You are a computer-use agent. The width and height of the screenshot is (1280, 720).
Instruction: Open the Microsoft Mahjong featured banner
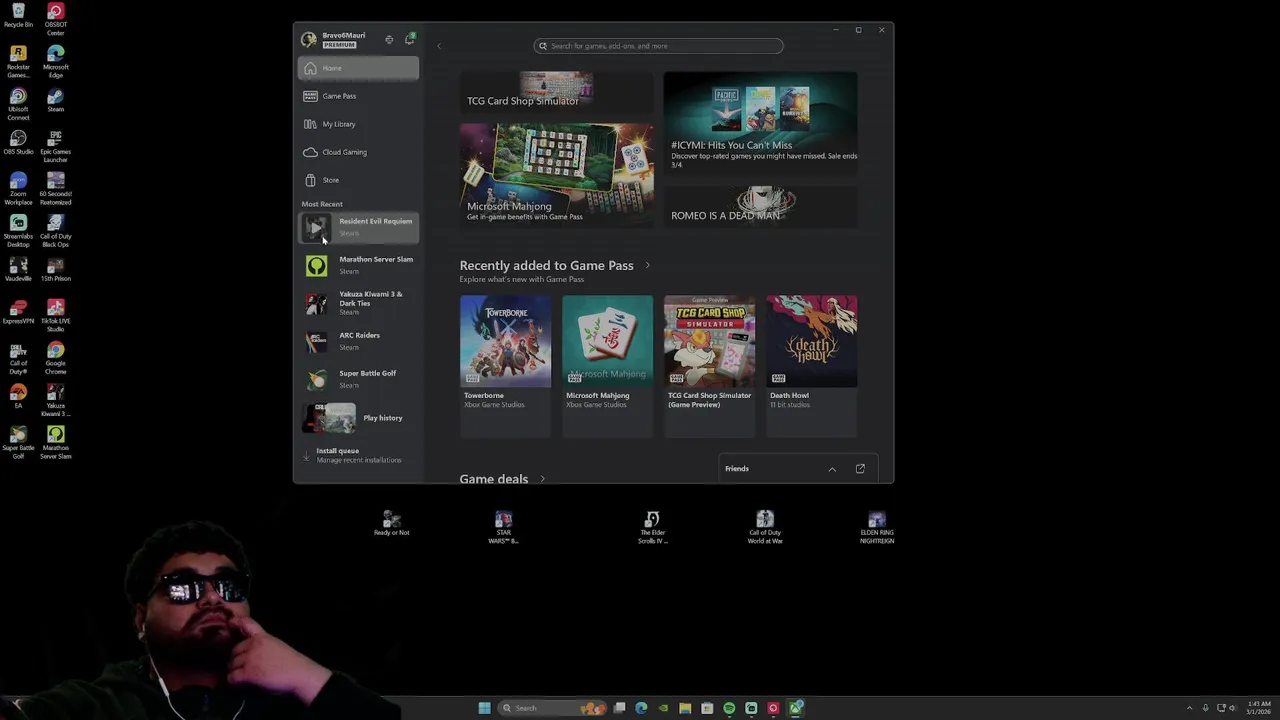click(557, 174)
